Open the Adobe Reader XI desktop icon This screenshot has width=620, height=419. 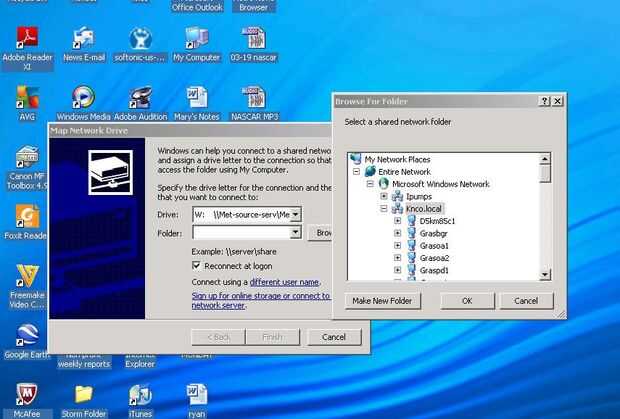(27, 38)
